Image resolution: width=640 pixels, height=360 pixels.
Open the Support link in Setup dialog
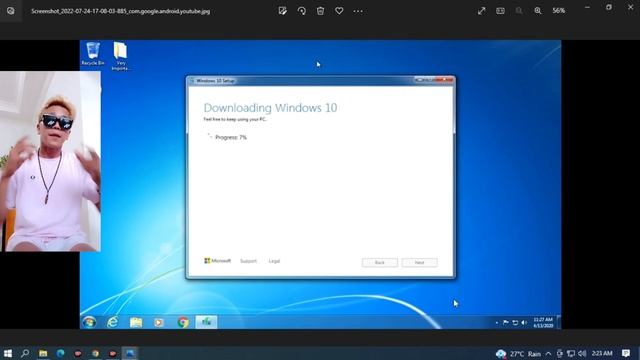click(x=248, y=261)
